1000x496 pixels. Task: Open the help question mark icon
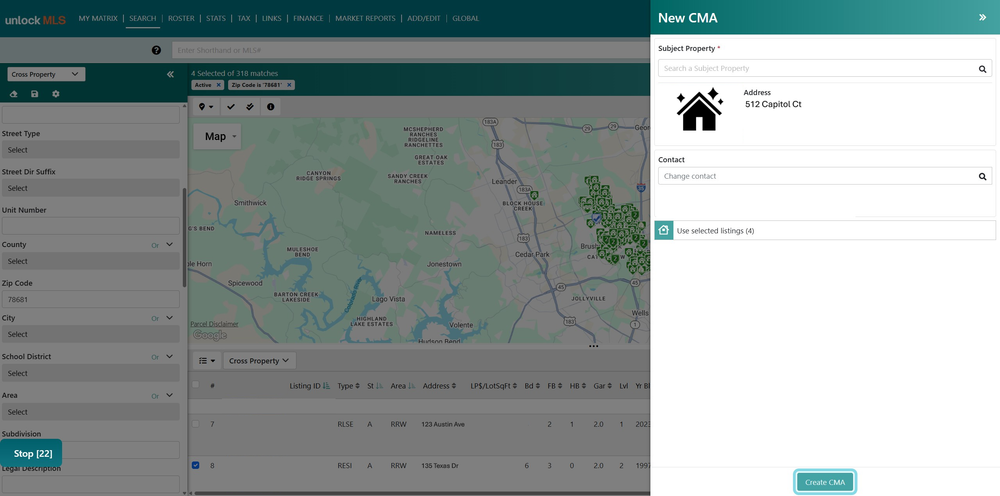156,50
